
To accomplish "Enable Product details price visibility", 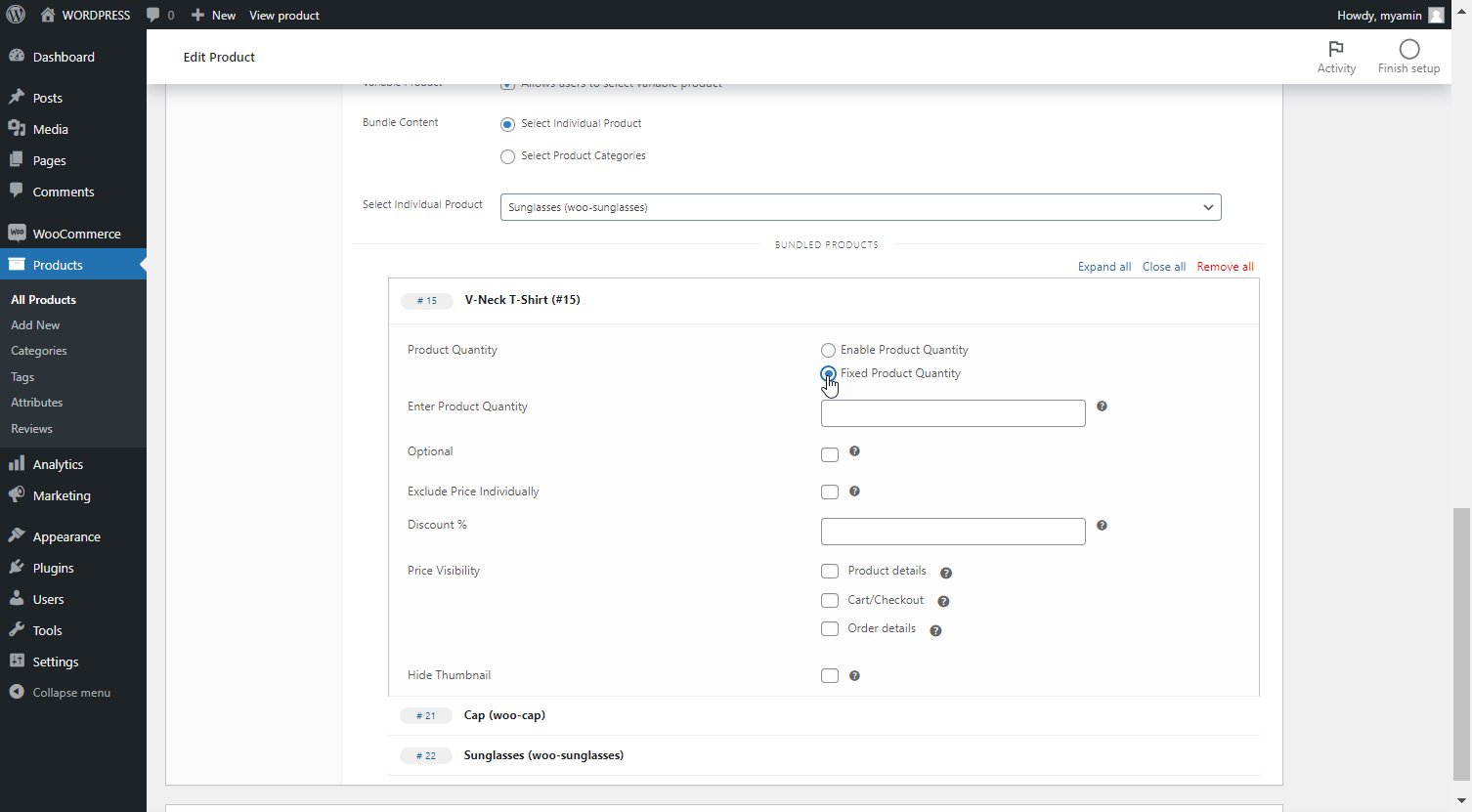I will pyautogui.click(x=830, y=572).
